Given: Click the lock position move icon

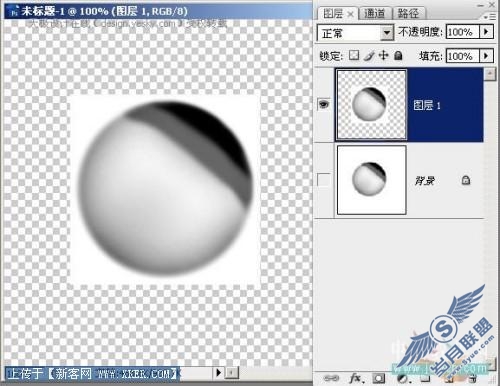Looking at the screenshot, I should point(384,55).
